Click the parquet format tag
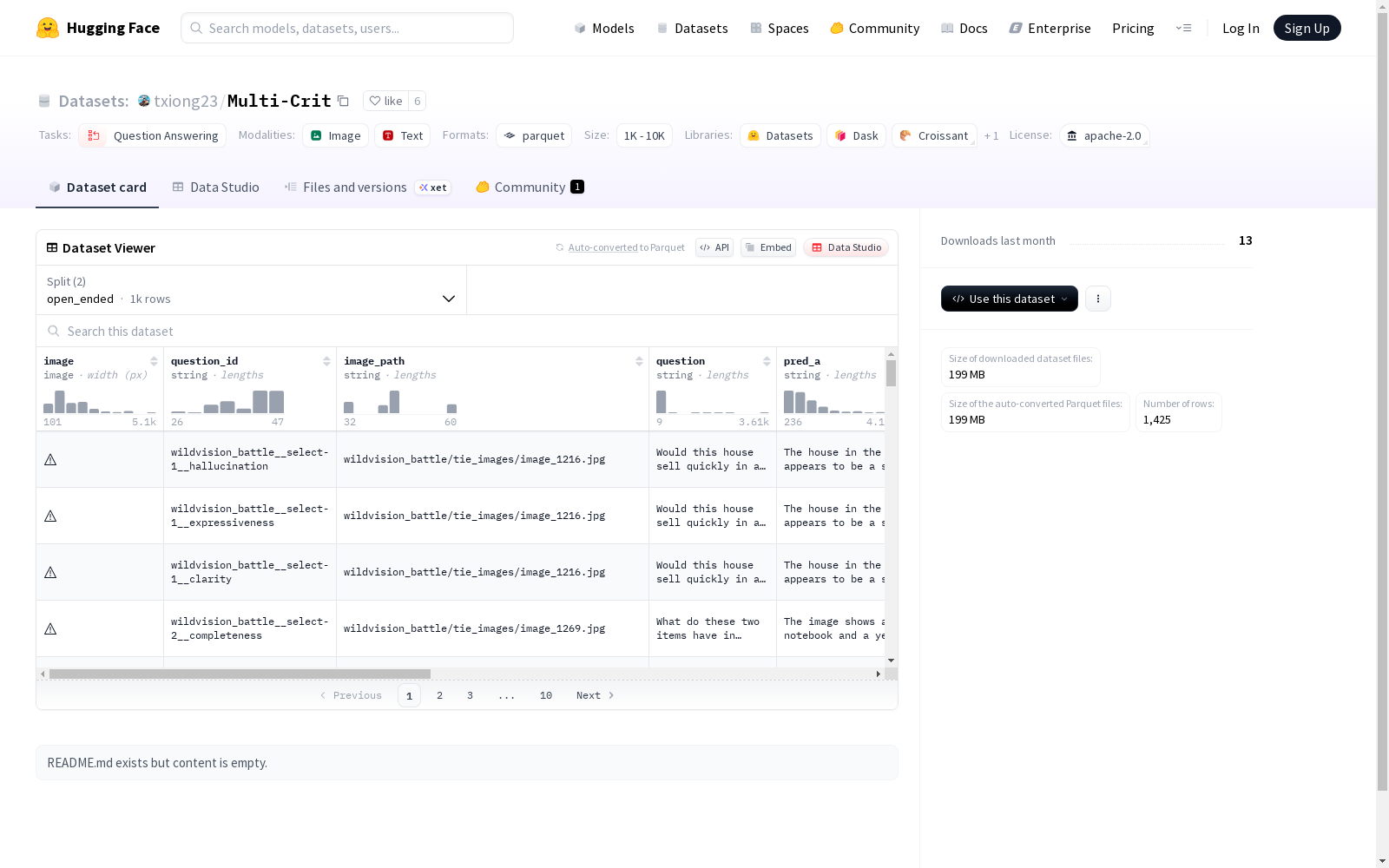The image size is (1389, 868). (x=534, y=135)
